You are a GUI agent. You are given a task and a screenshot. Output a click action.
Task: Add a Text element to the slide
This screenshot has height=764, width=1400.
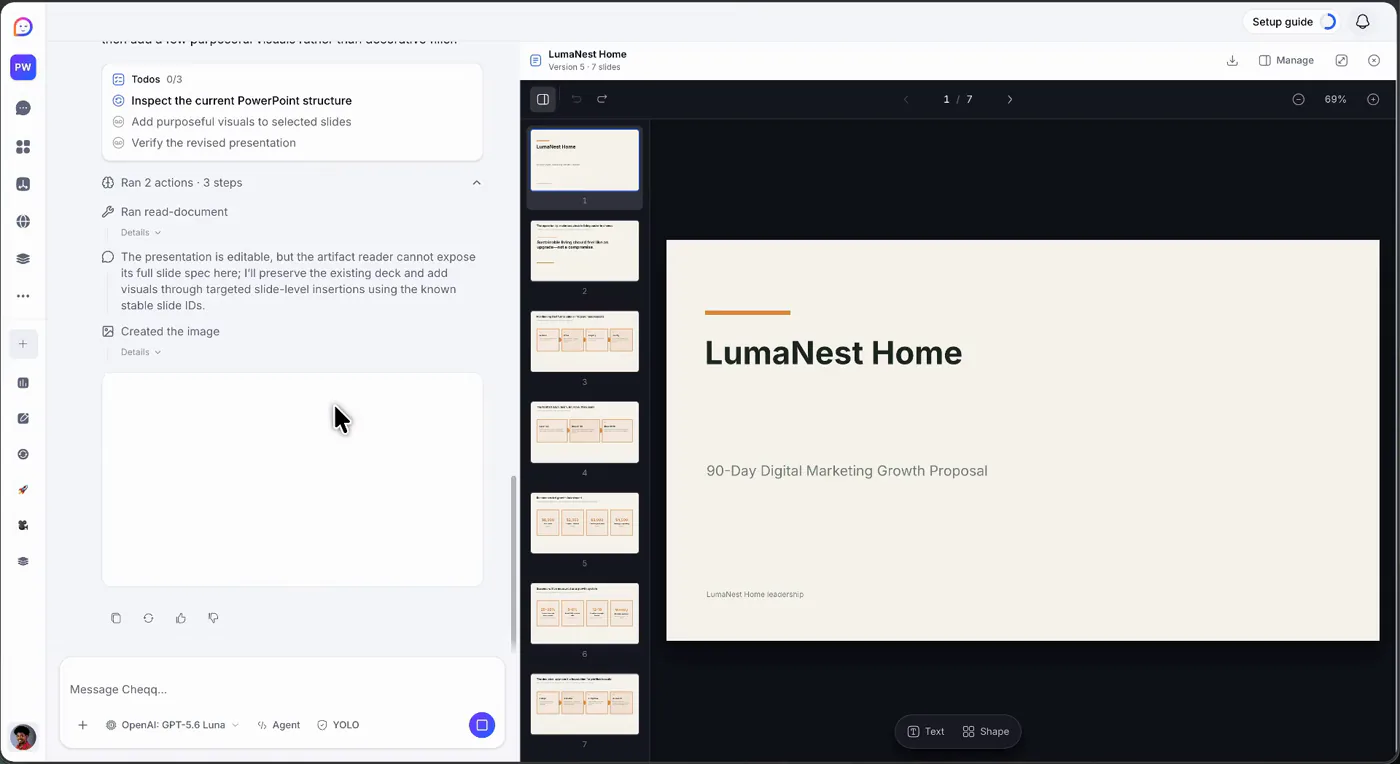tap(926, 732)
